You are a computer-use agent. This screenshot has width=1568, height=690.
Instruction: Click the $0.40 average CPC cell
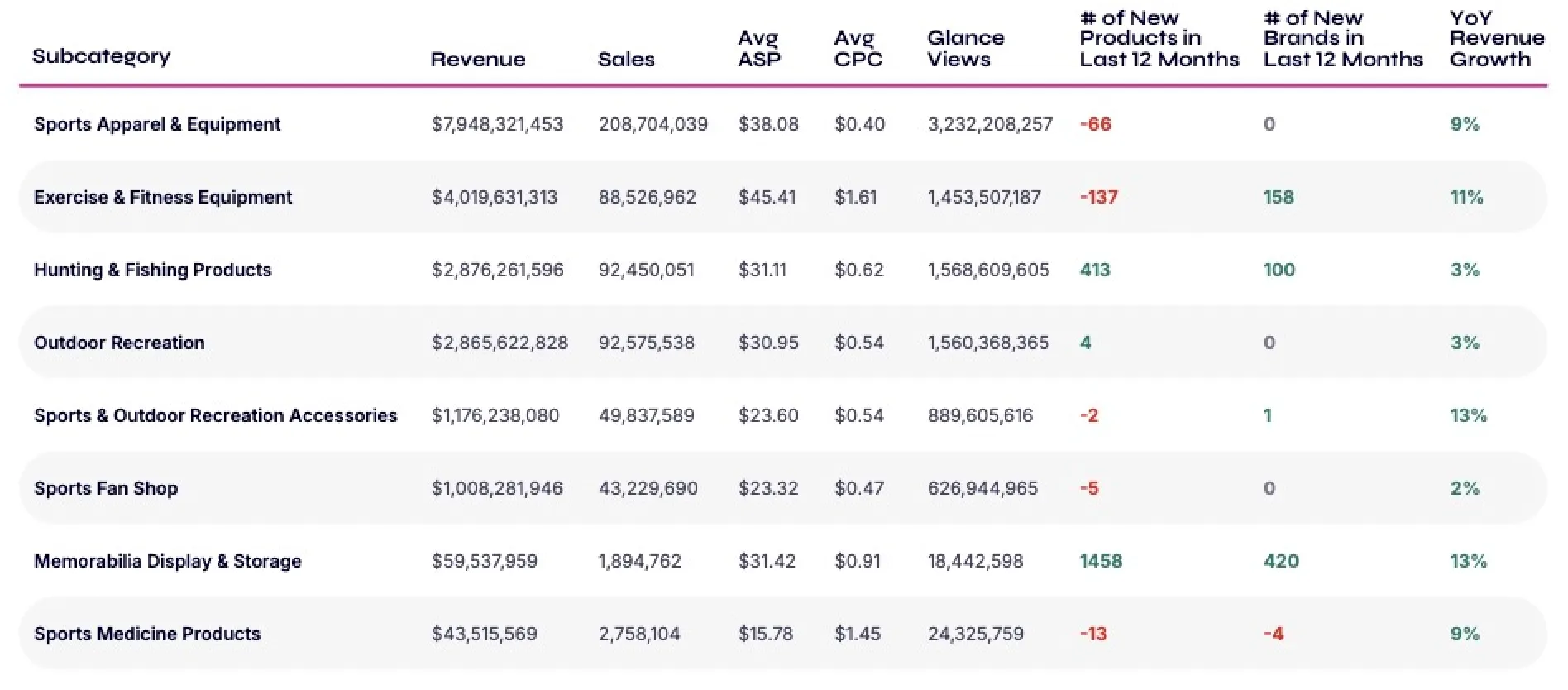pyautogui.click(x=860, y=124)
